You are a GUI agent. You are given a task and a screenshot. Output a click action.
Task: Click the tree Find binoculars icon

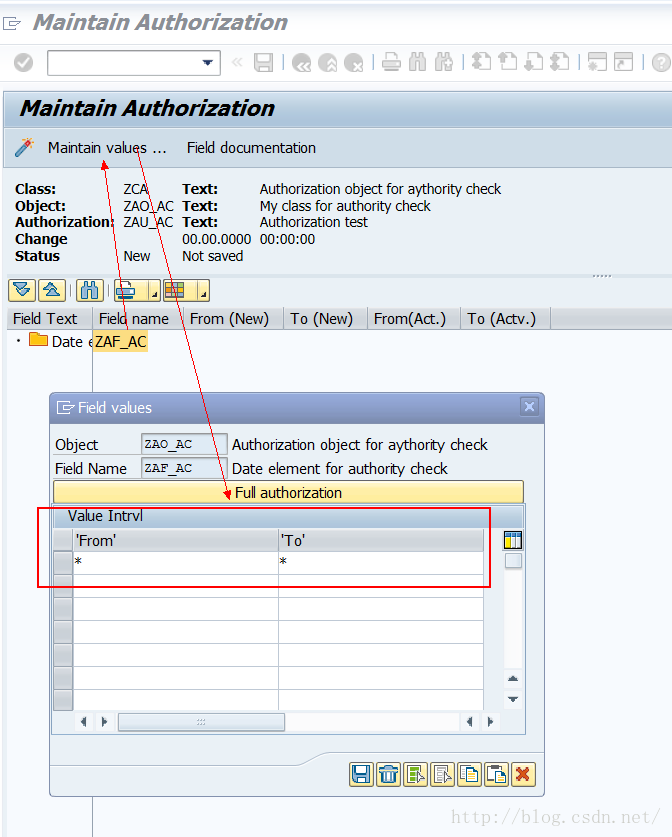(90, 290)
